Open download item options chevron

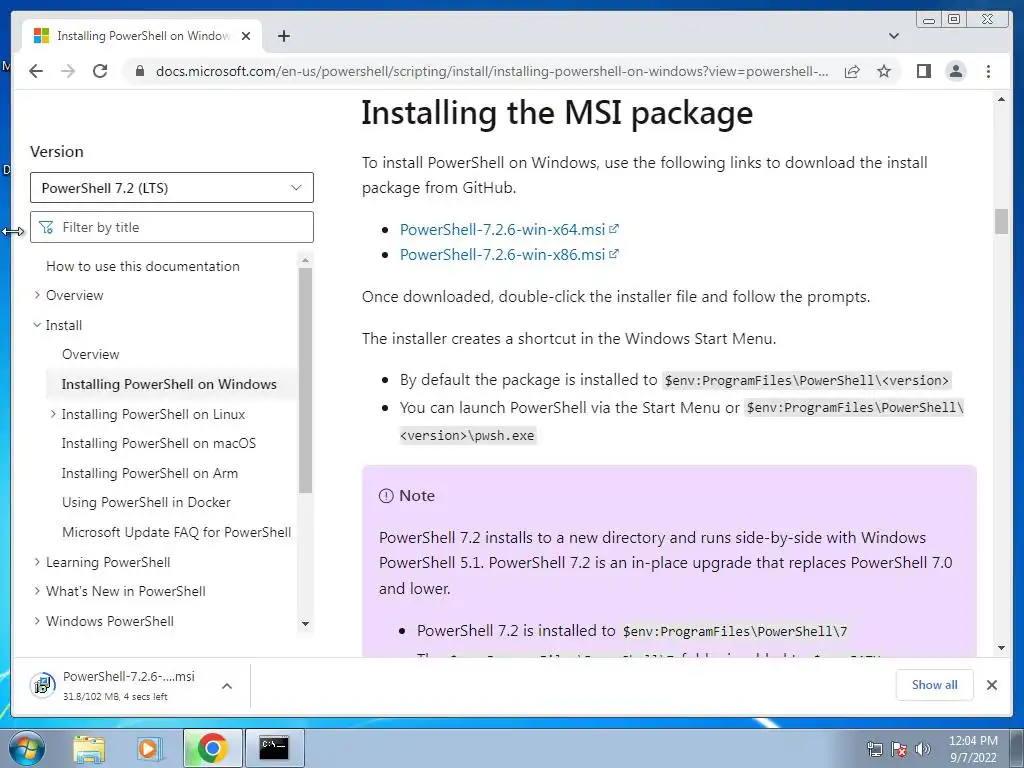click(227, 686)
